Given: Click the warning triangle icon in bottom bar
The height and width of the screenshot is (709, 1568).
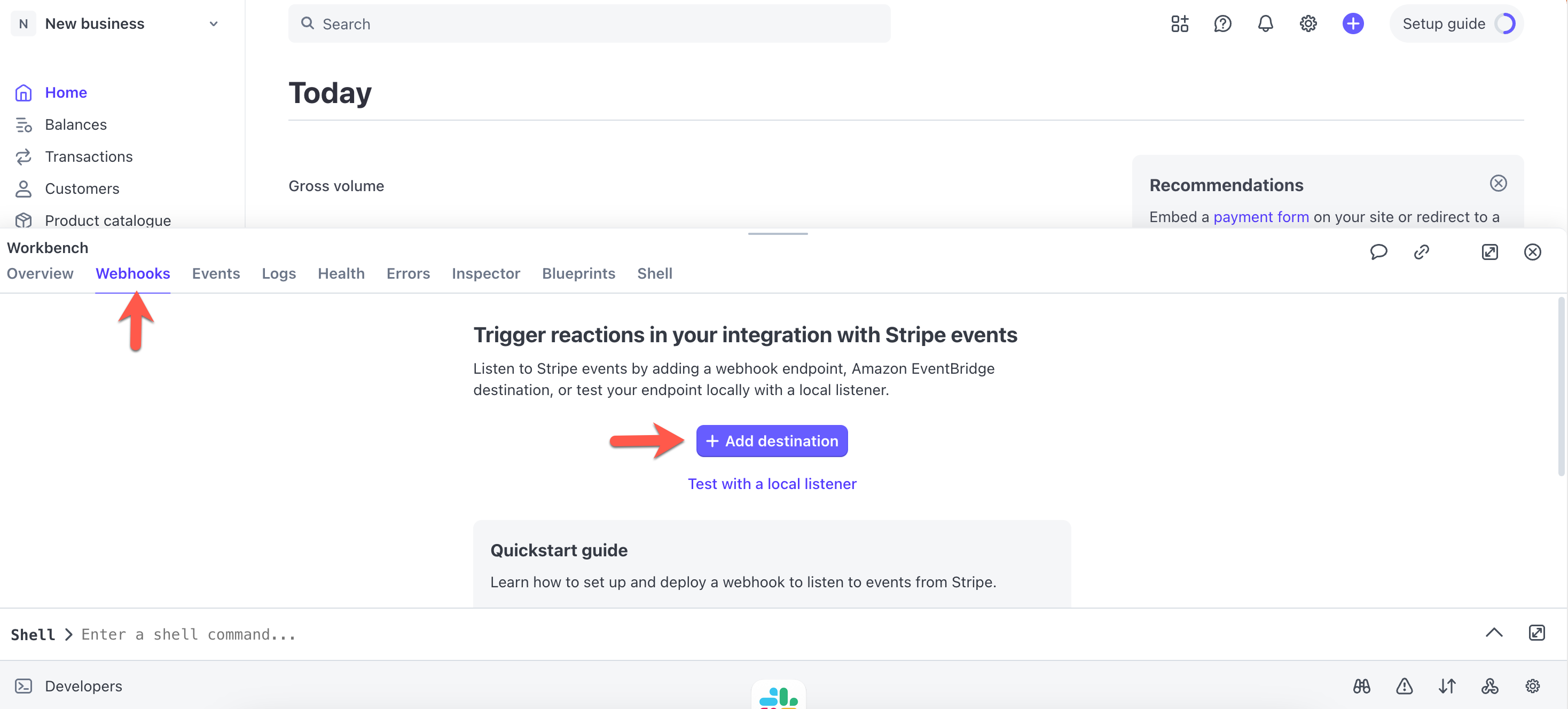Looking at the screenshot, I should pos(1404,686).
